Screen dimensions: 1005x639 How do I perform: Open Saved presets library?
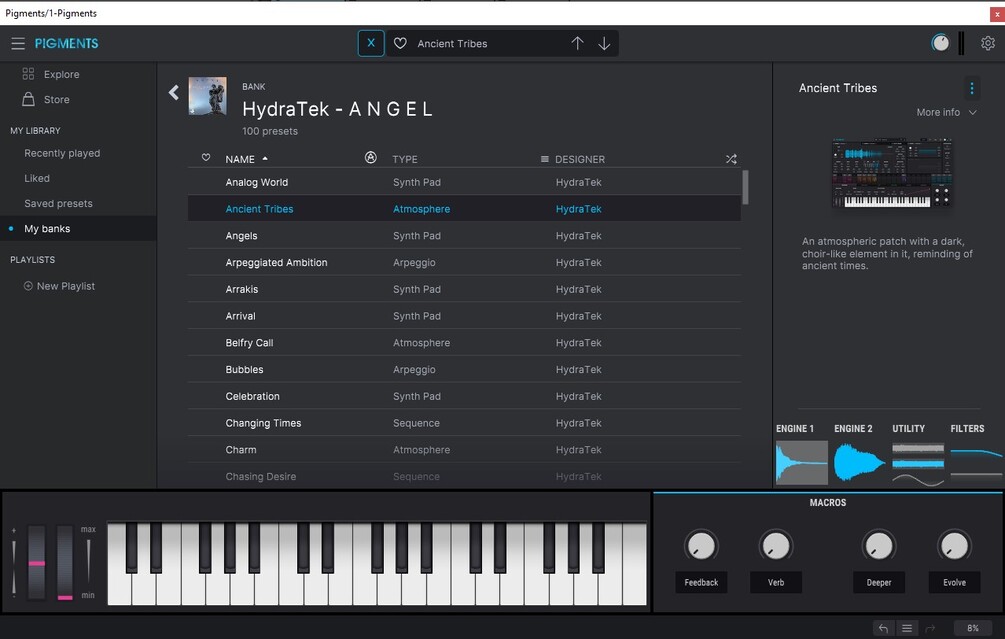click(x=58, y=203)
